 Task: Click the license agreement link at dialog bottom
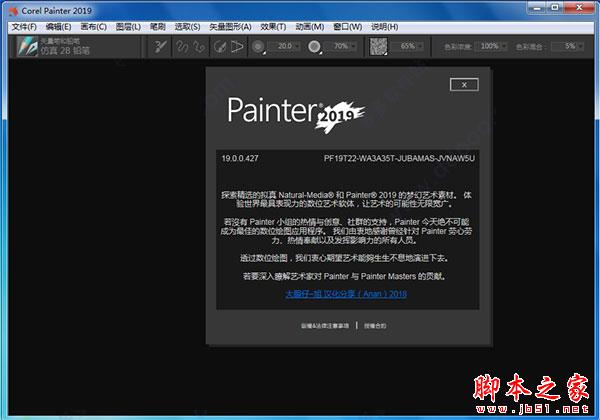coord(375,326)
